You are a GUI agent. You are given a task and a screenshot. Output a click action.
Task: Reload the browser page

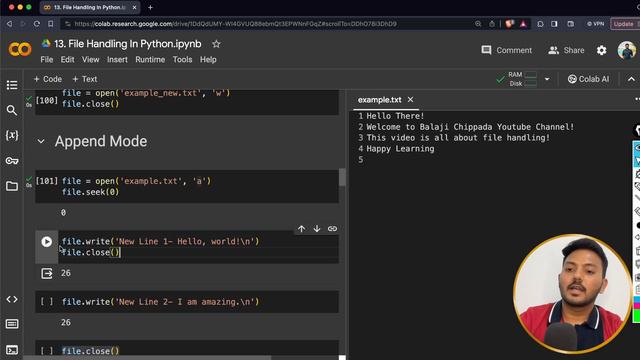point(36,24)
